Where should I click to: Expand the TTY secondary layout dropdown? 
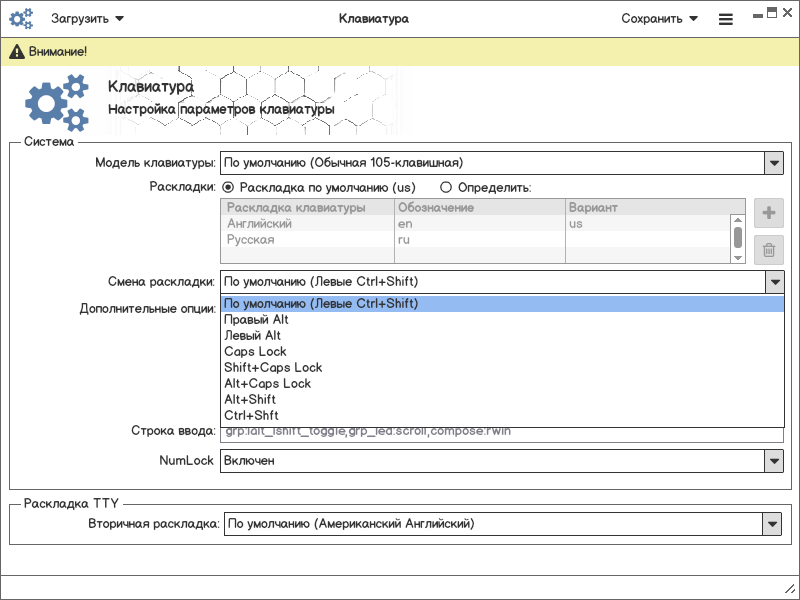[x=771, y=523]
